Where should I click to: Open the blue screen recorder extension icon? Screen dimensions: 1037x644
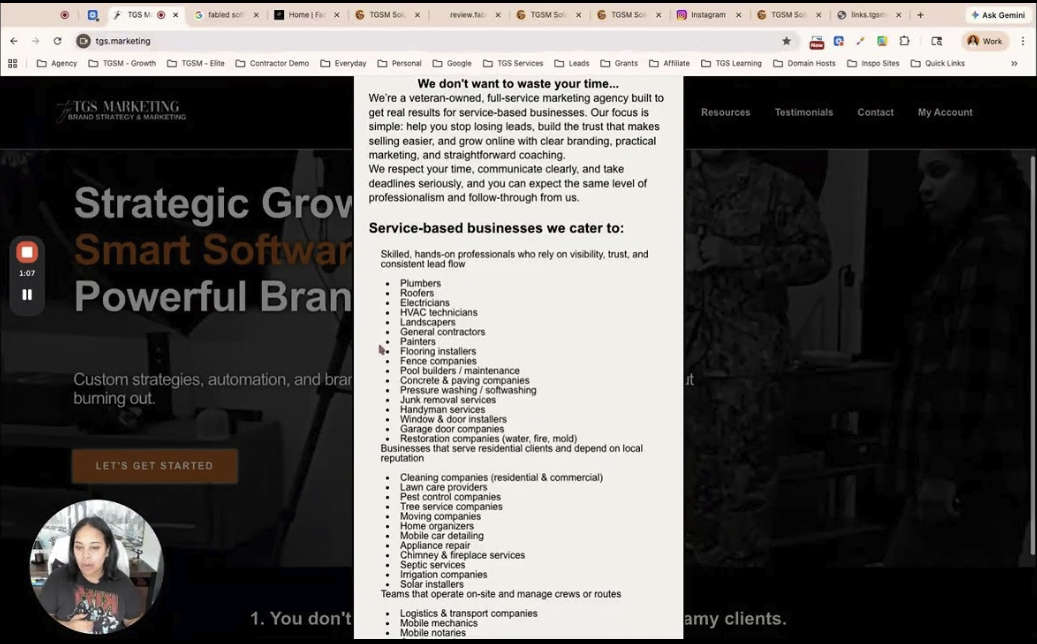pyautogui.click(x=839, y=41)
